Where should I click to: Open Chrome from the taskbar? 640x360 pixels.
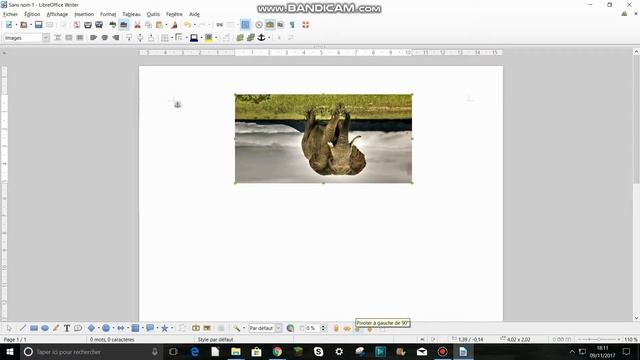277,351
